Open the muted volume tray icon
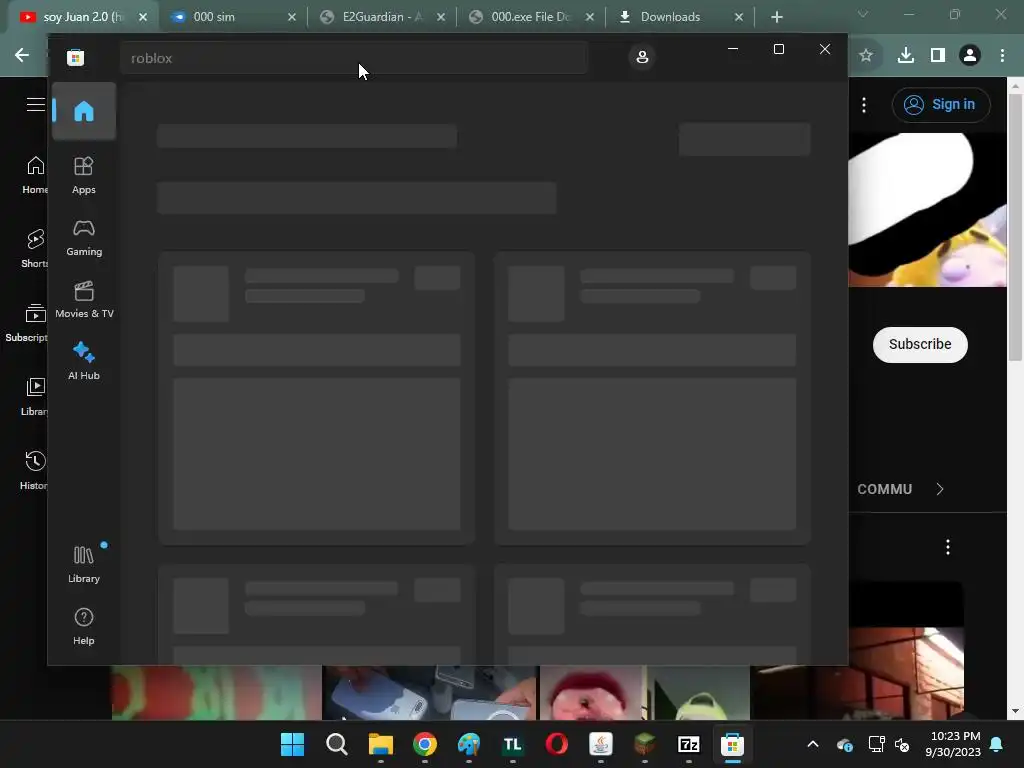Image resolution: width=1024 pixels, height=768 pixels. tap(902, 744)
